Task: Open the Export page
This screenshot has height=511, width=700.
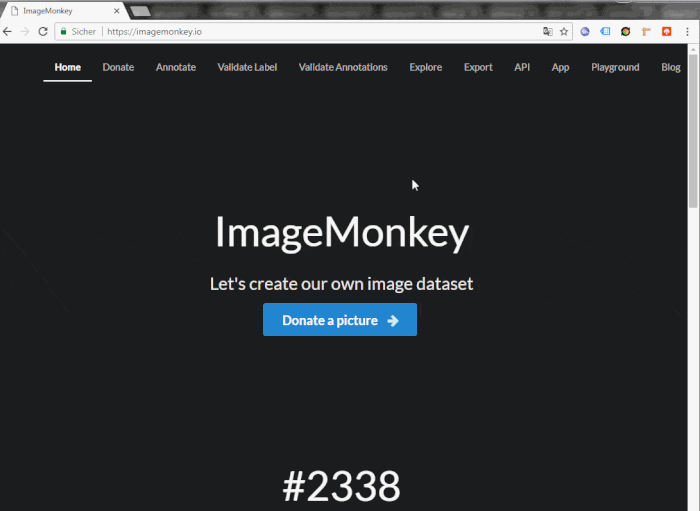Action: pos(478,67)
